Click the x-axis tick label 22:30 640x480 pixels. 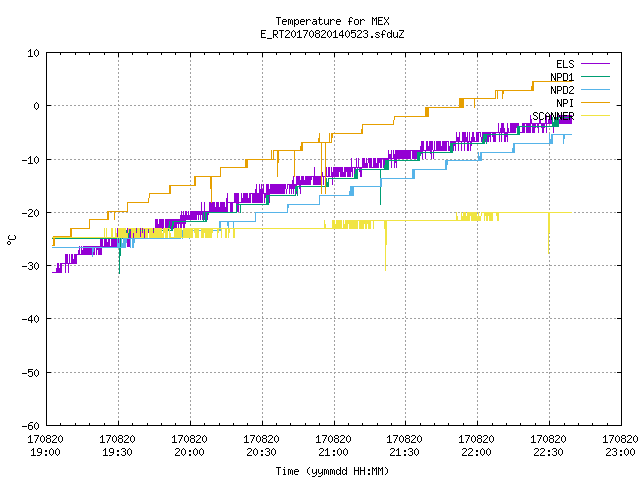pos(549,452)
